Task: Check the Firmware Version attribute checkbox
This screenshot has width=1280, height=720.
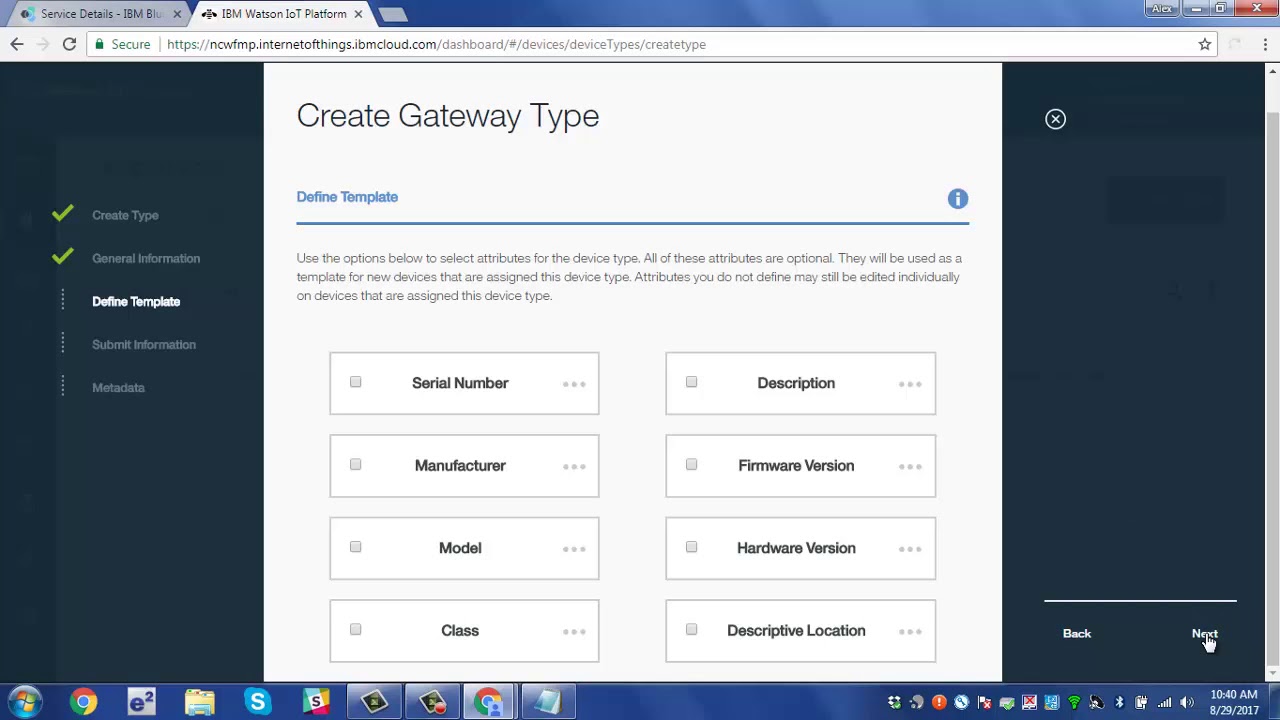Action: tap(691, 464)
